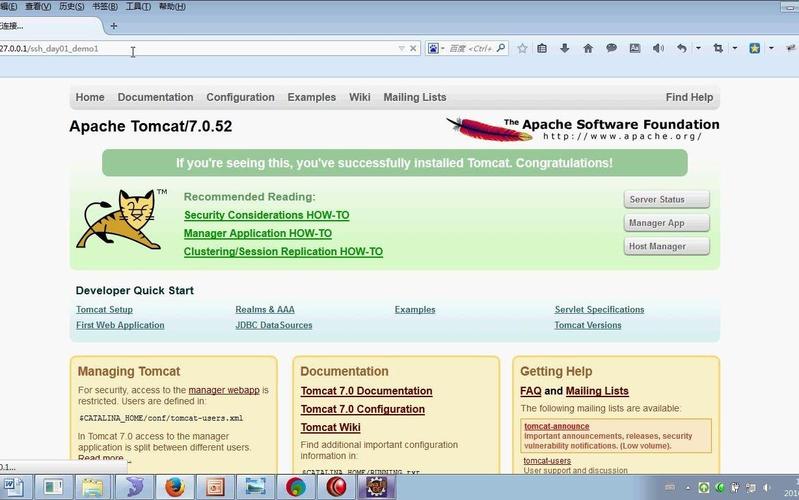The image size is (799, 500).
Task: Open the Help (帮助) menu
Action: tap(172, 7)
